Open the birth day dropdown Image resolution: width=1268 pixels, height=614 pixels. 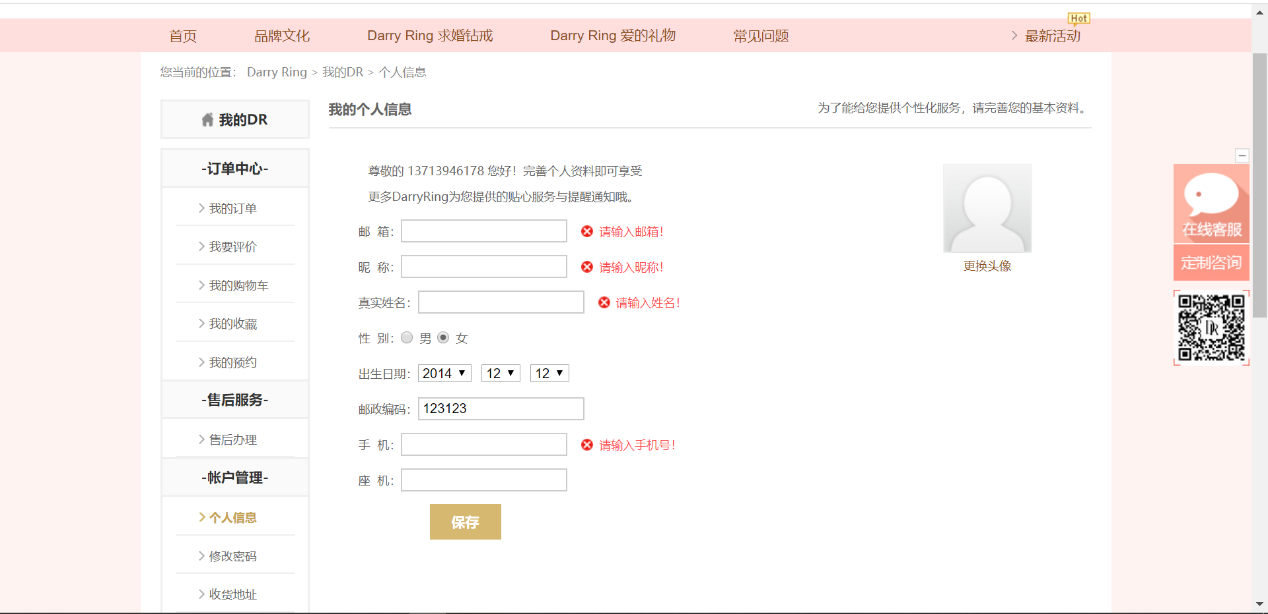tap(549, 373)
